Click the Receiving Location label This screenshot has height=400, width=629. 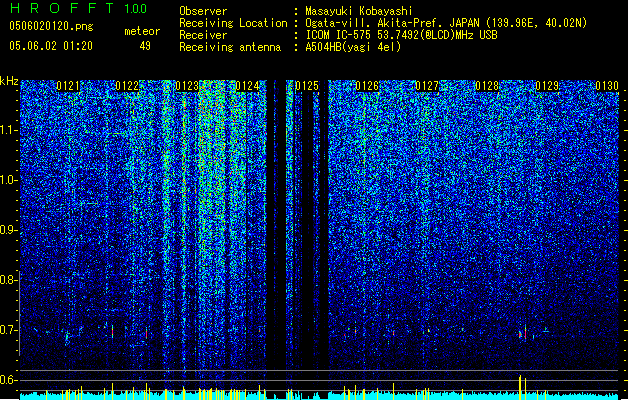[x=233, y=23]
